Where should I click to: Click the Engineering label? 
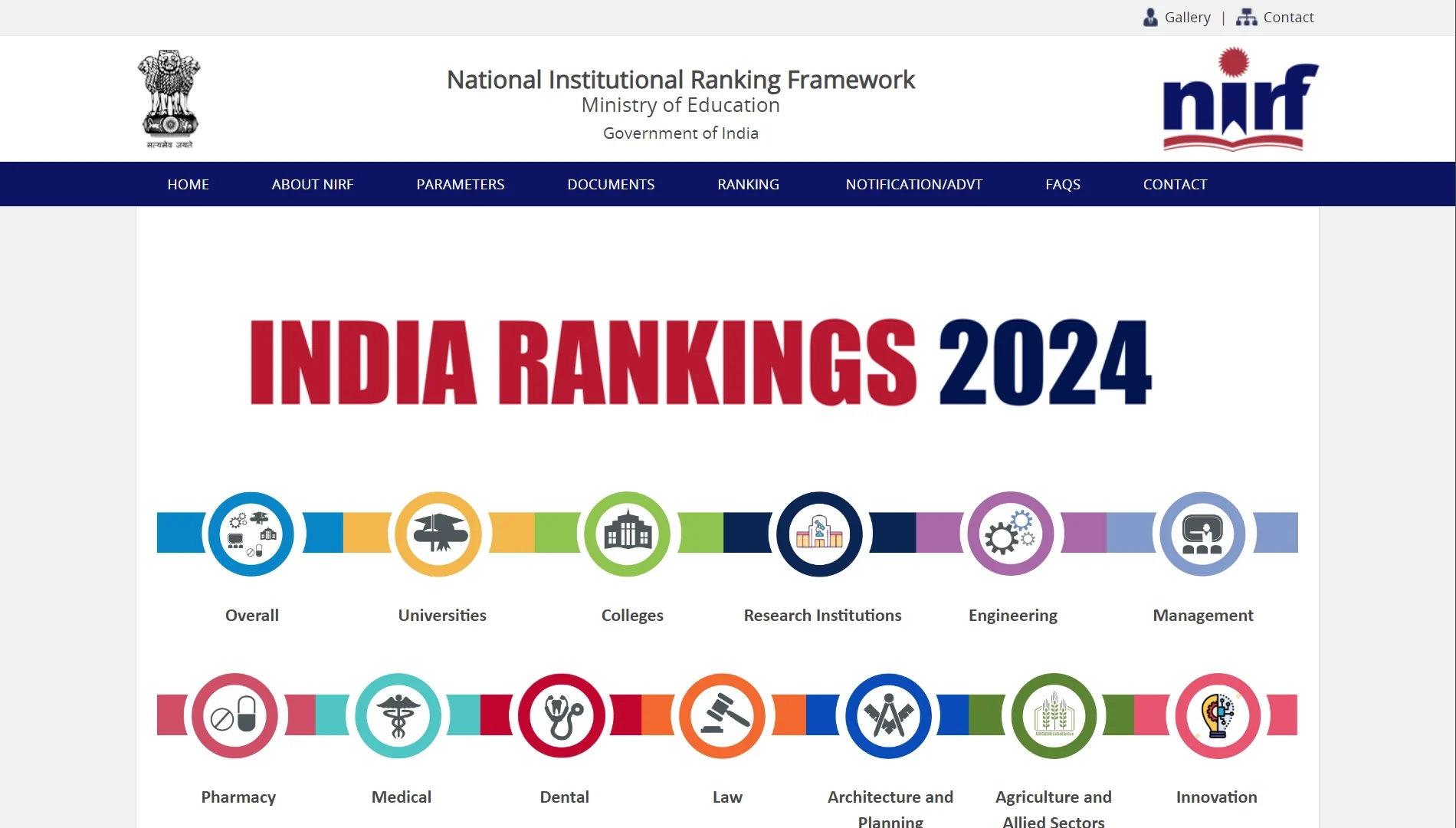pos(1013,616)
